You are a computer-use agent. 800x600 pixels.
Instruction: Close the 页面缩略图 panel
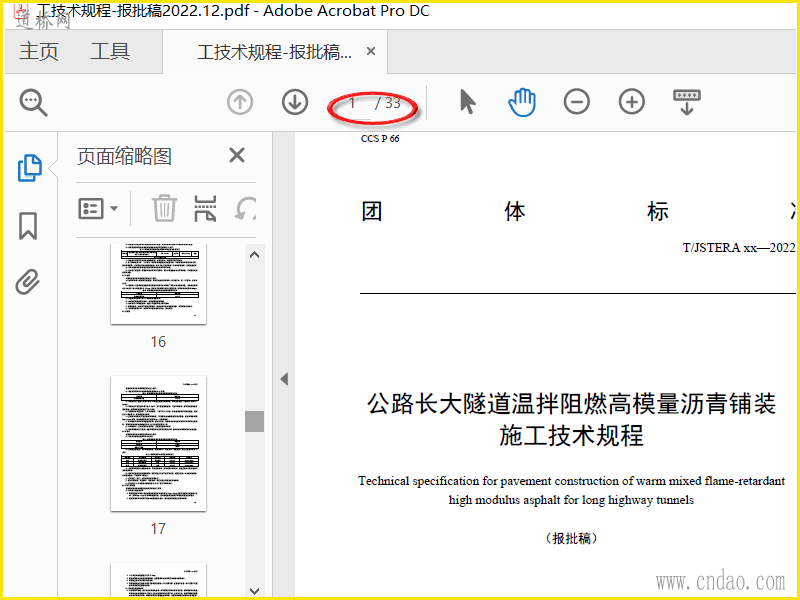click(x=237, y=155)
